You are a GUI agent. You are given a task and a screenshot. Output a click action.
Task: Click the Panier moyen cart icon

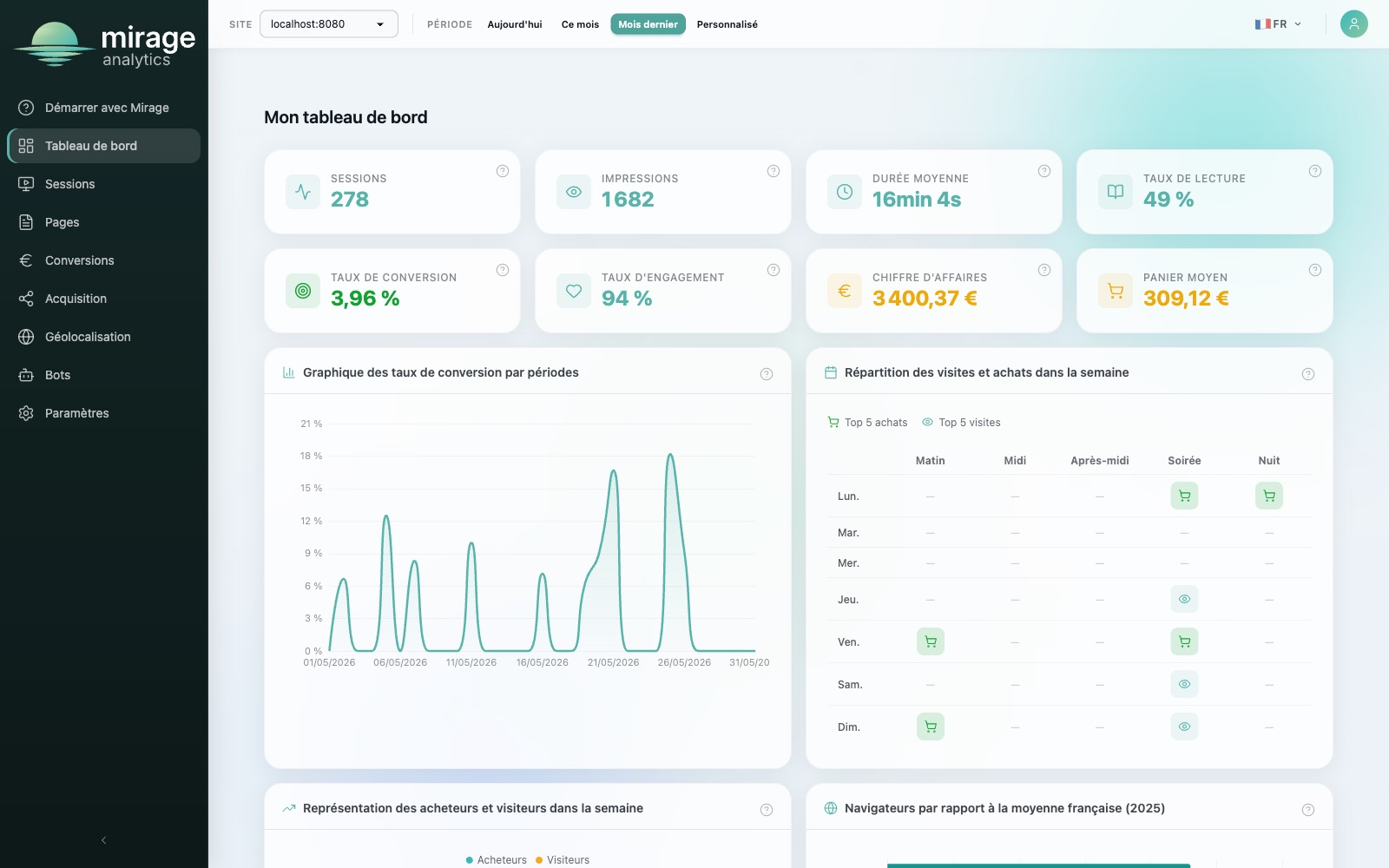pyautogui.click(x=1116, y=291)
